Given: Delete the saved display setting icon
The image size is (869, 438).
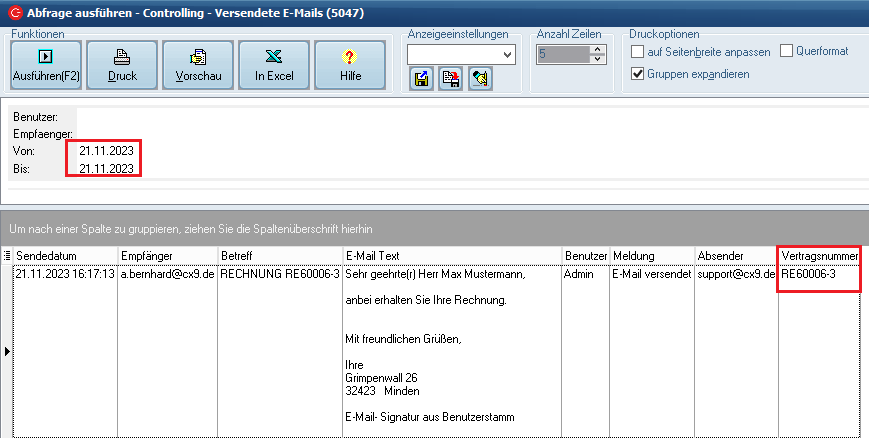Looking at the screenshot, I should tap(450, 80).
